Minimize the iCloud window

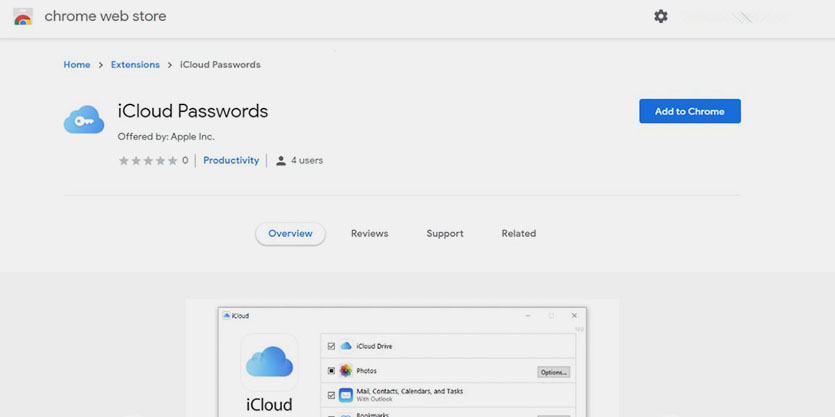[x=528, y=316]
